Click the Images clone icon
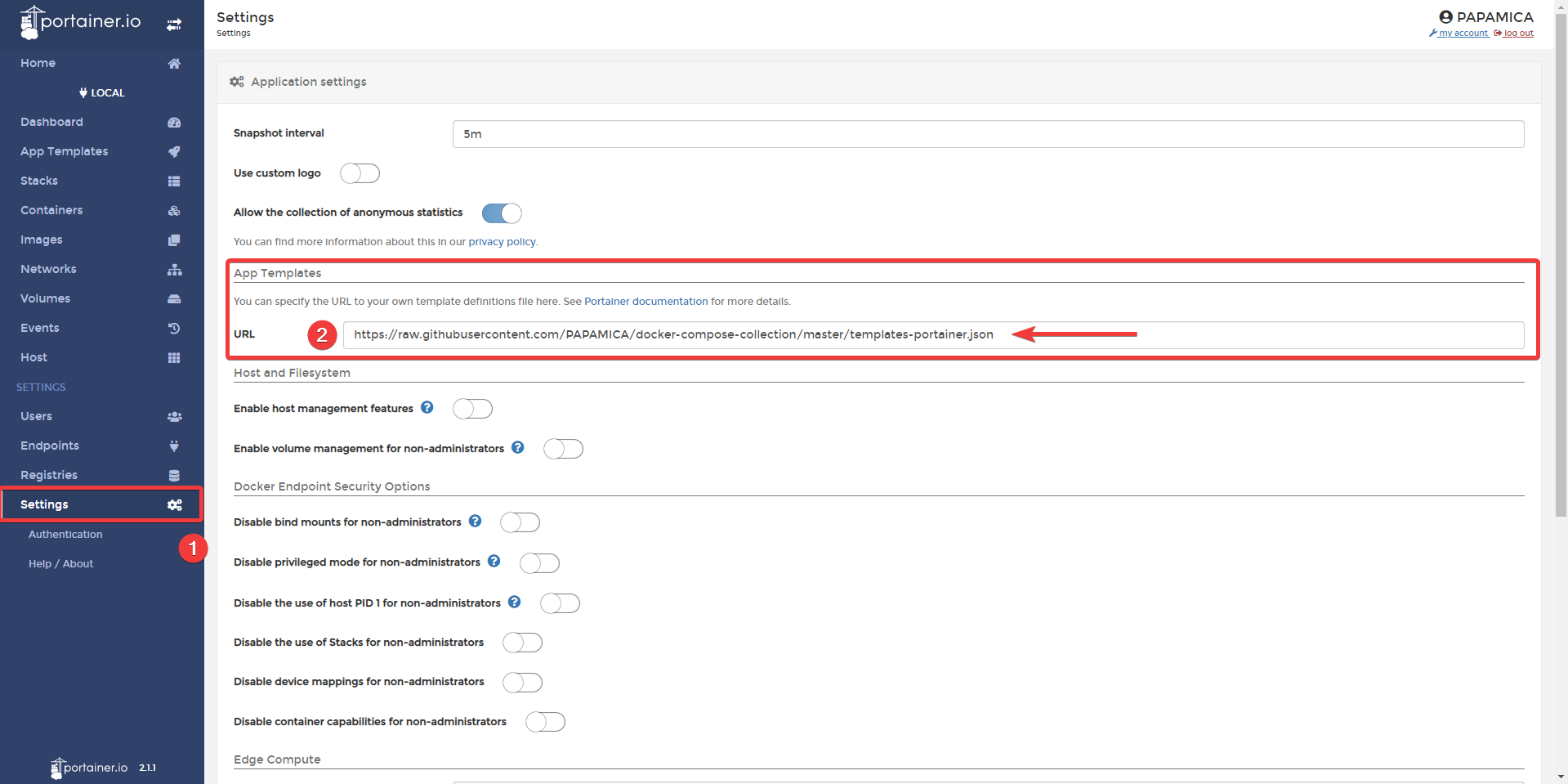Image resolution: width=1568 pixels, height=784 pixels. click(174, 240)
